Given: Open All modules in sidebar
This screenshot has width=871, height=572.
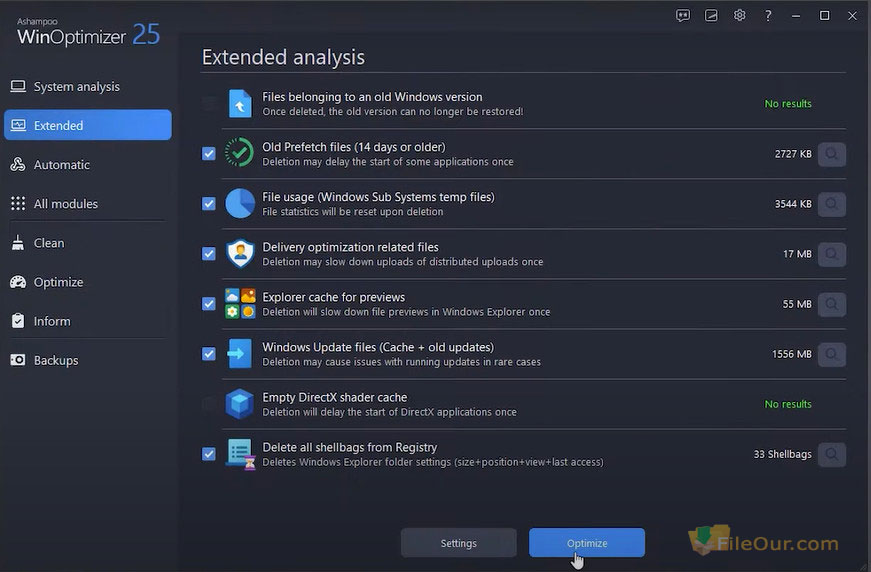Looking at the screenshot, I should tap(88, 204).
